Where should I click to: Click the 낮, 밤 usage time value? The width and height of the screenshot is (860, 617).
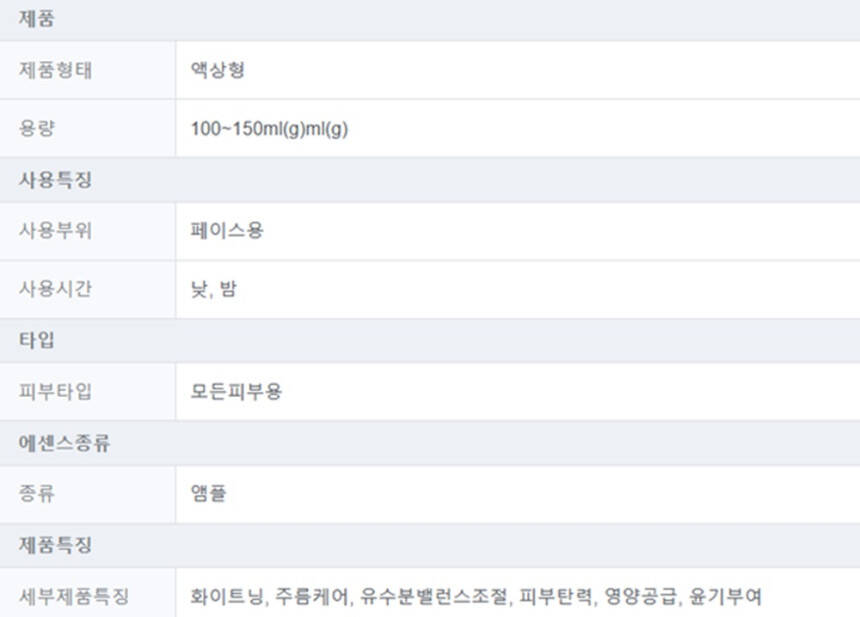click(214, 289)
